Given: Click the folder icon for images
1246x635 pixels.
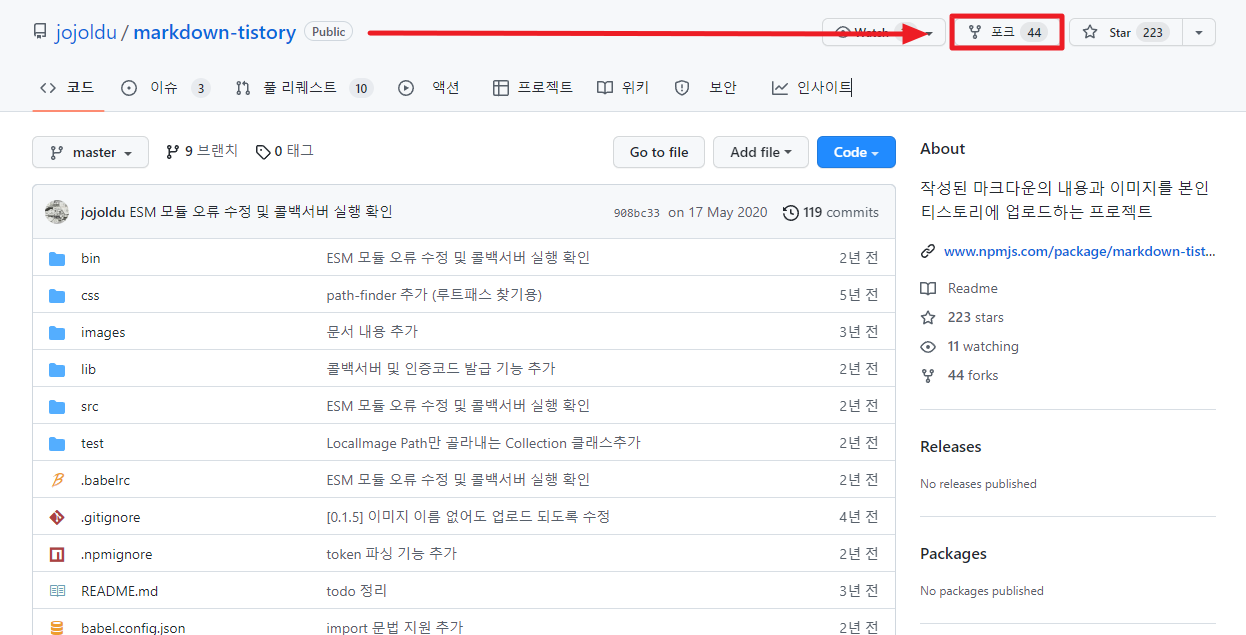Looking at the screenshot, I should click(x=57, y=332).
